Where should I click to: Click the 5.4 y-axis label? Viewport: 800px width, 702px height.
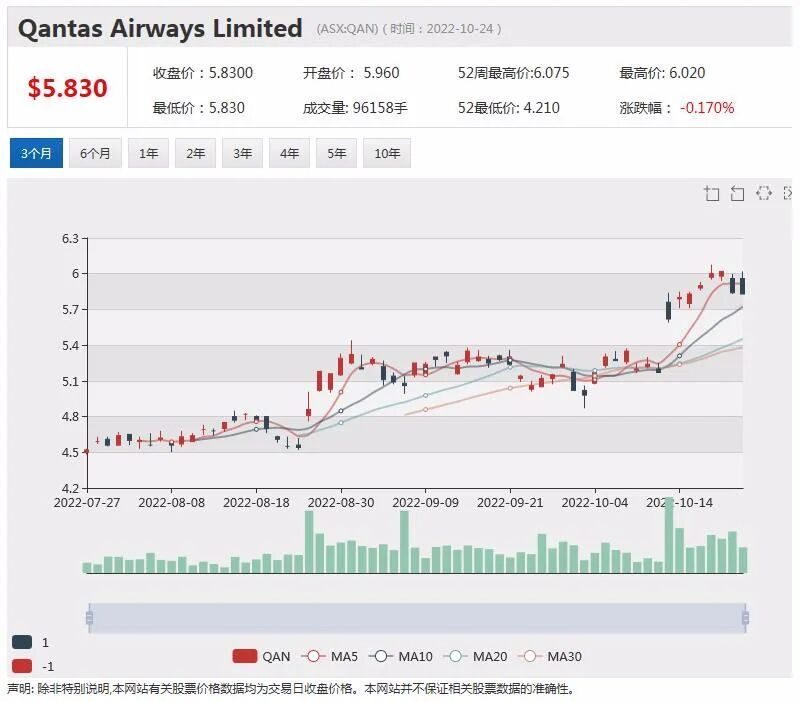pos(70,346)
